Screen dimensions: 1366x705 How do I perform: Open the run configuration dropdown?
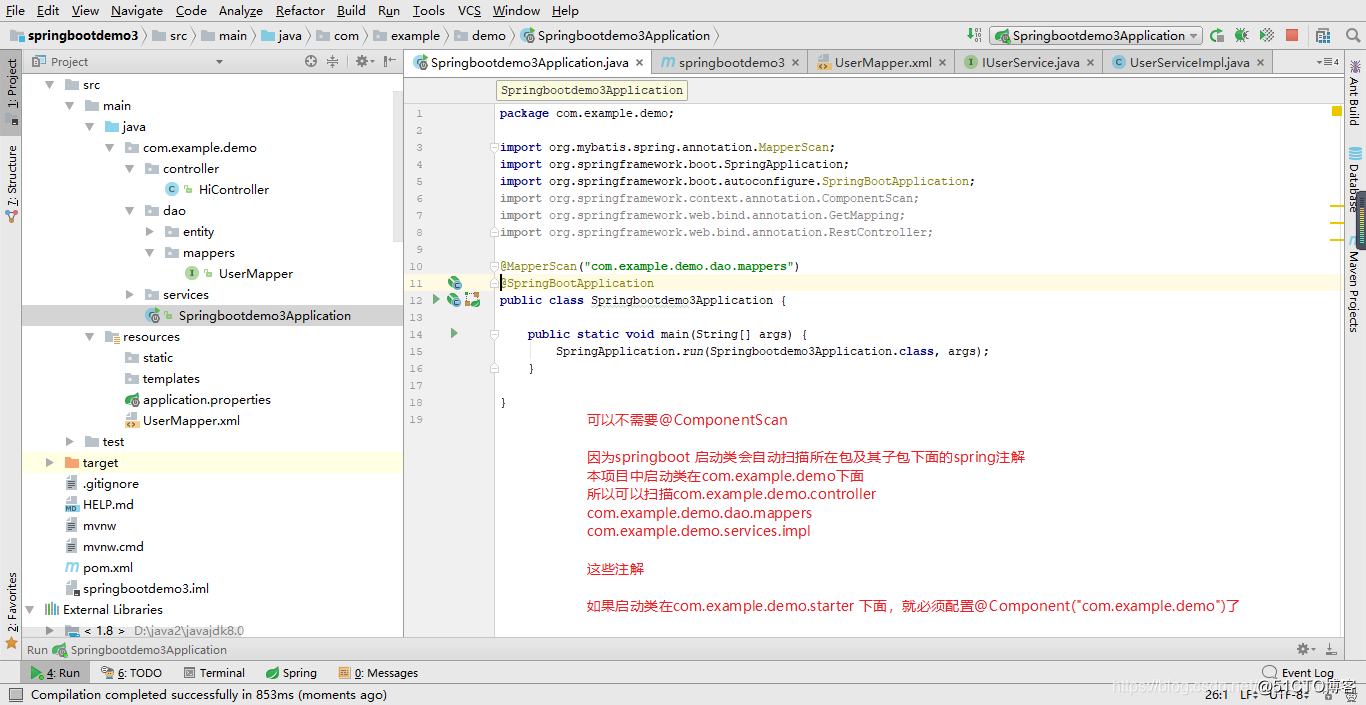click(x=1096, y=35)
